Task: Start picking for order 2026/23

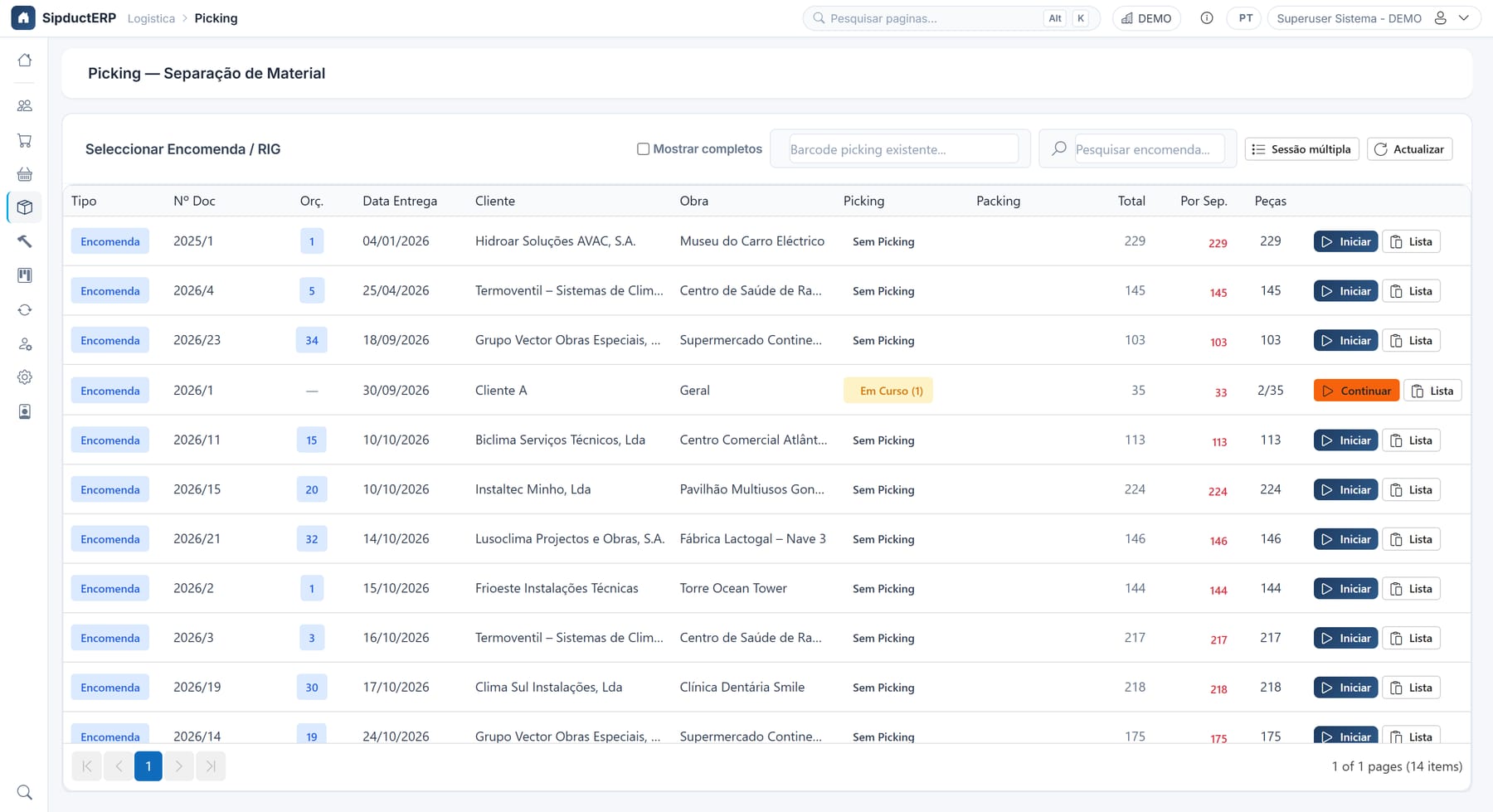Action: [x=1345, y=341]
